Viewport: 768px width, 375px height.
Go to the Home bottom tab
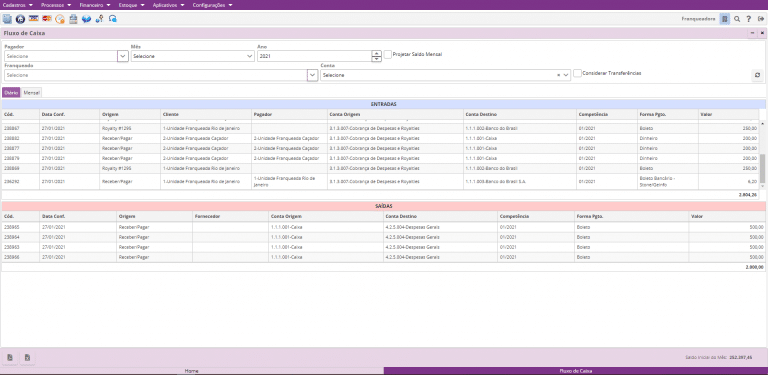[192, 371]
